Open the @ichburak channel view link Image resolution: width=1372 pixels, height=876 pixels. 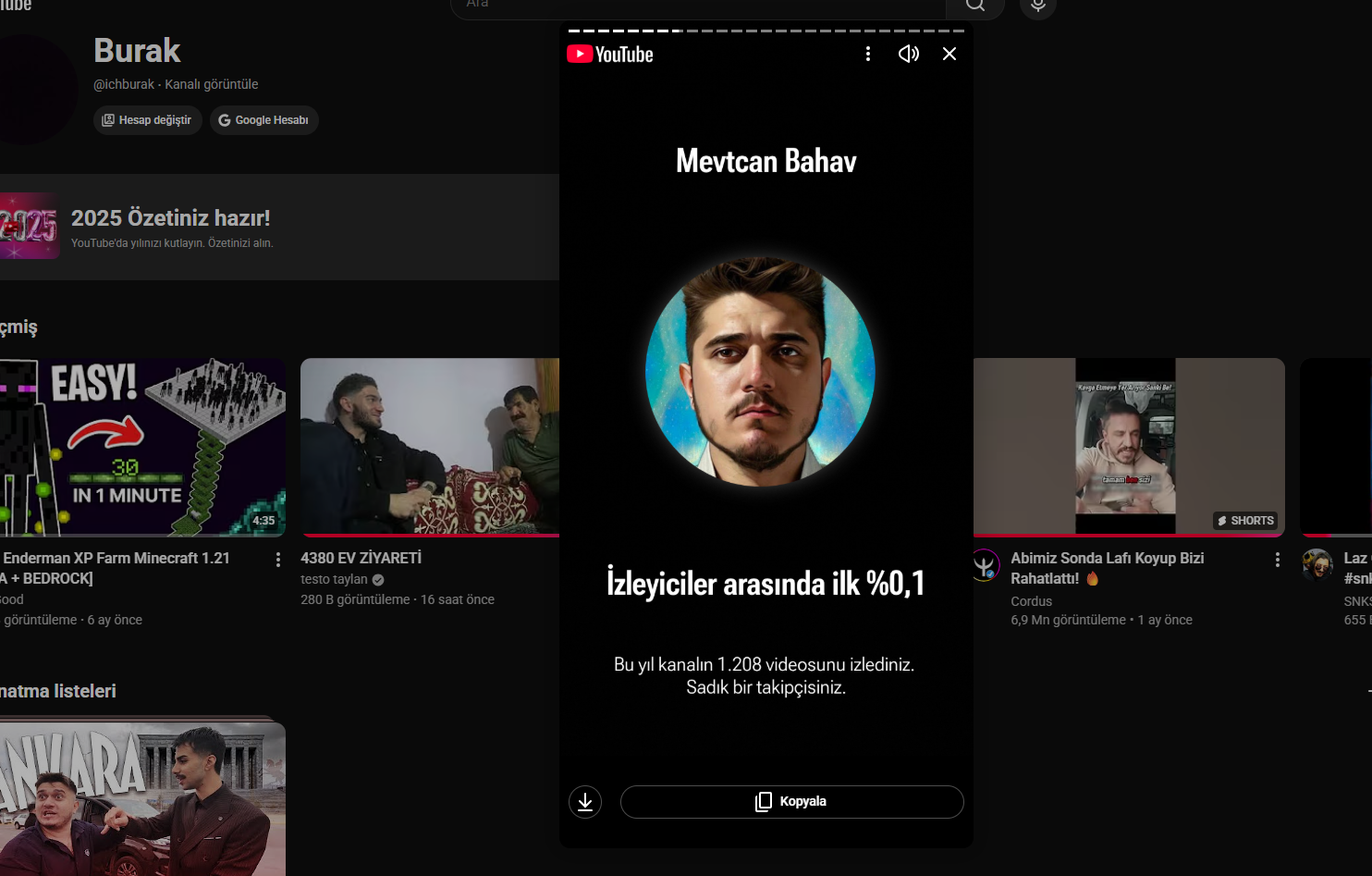coord(176,84)
